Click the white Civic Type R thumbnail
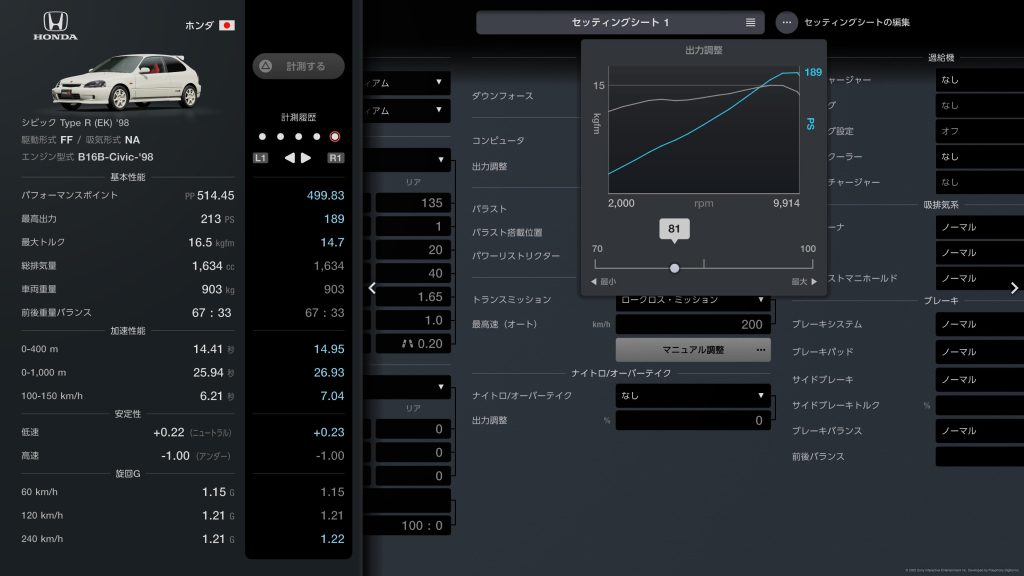This screenshot has width=1024, height=576. click(127, 82)
